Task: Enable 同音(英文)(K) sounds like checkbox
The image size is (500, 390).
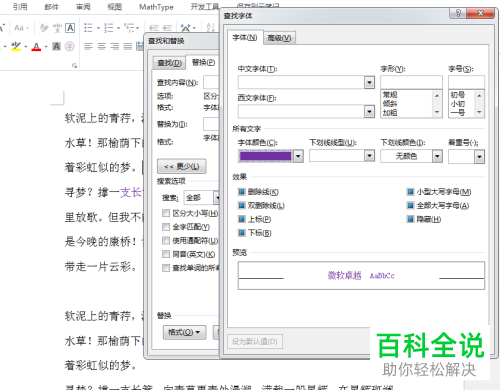Action: pos(166,254)
